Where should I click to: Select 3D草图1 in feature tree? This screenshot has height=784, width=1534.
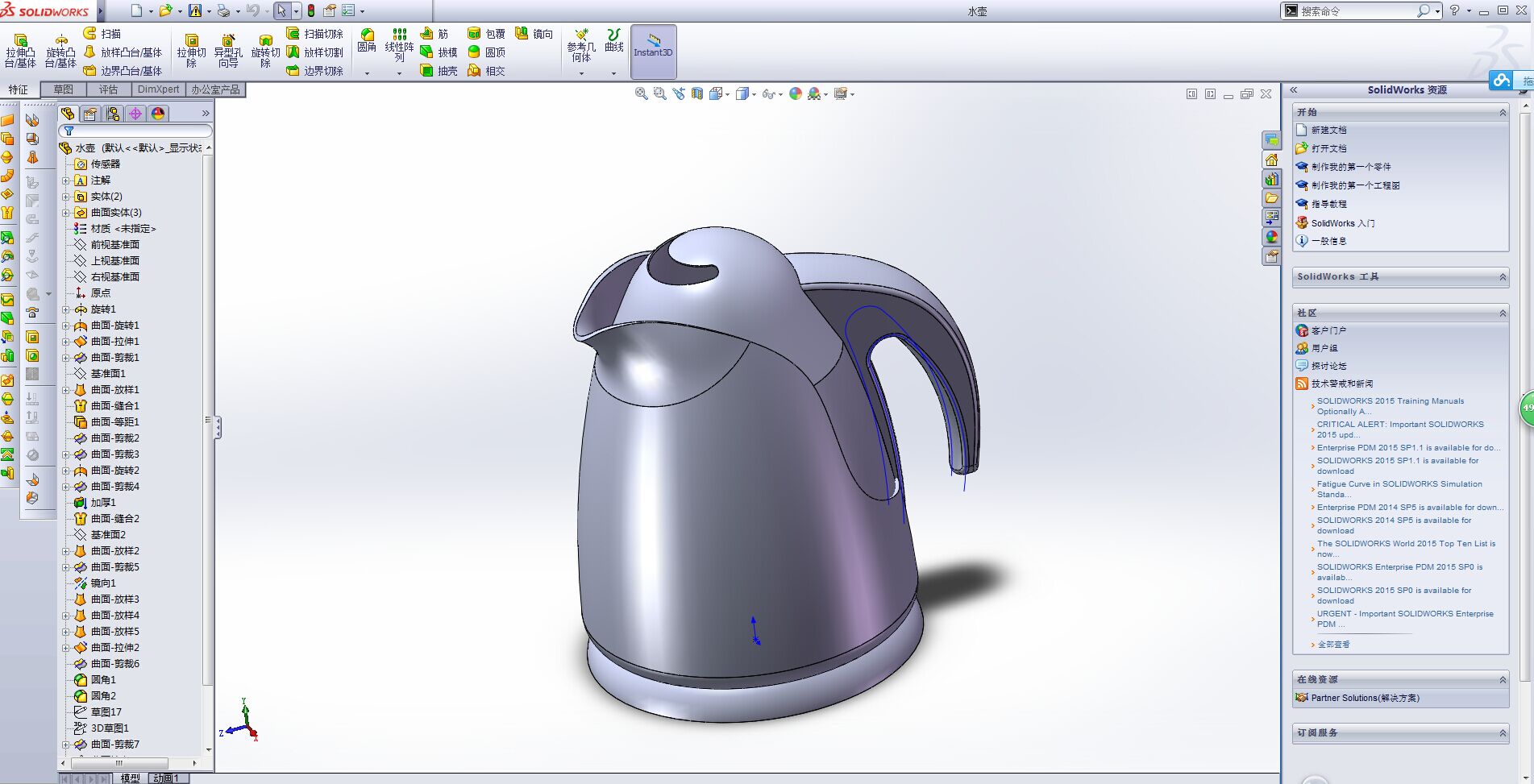pyautogui.click(x=109, y=728)
